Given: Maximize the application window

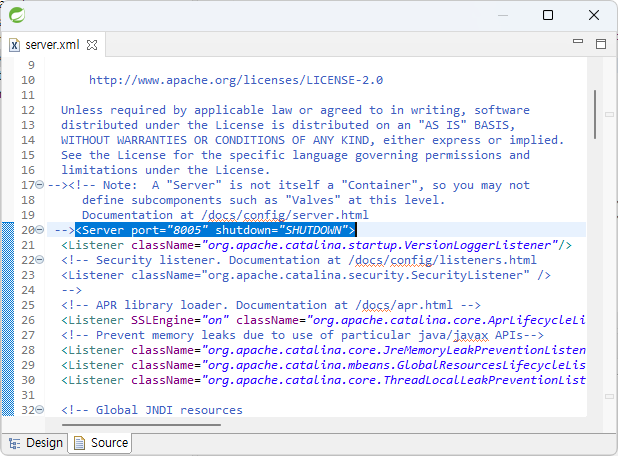Looking at the screenshot, I should 548,15.
